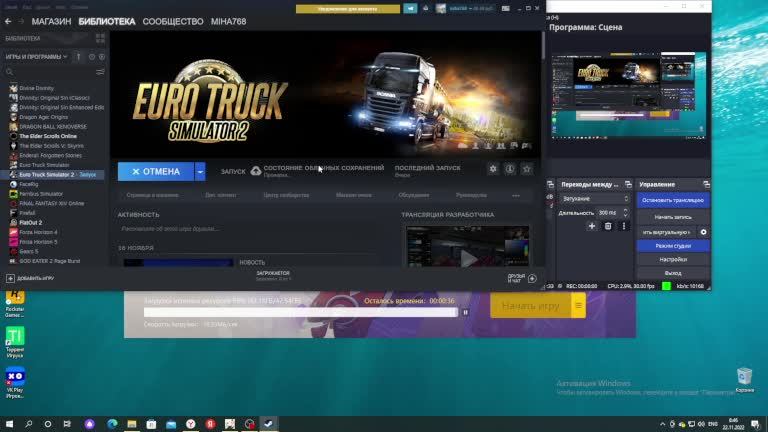
Task: Open the Store page link under game header
Action: [x=152, y=195]
